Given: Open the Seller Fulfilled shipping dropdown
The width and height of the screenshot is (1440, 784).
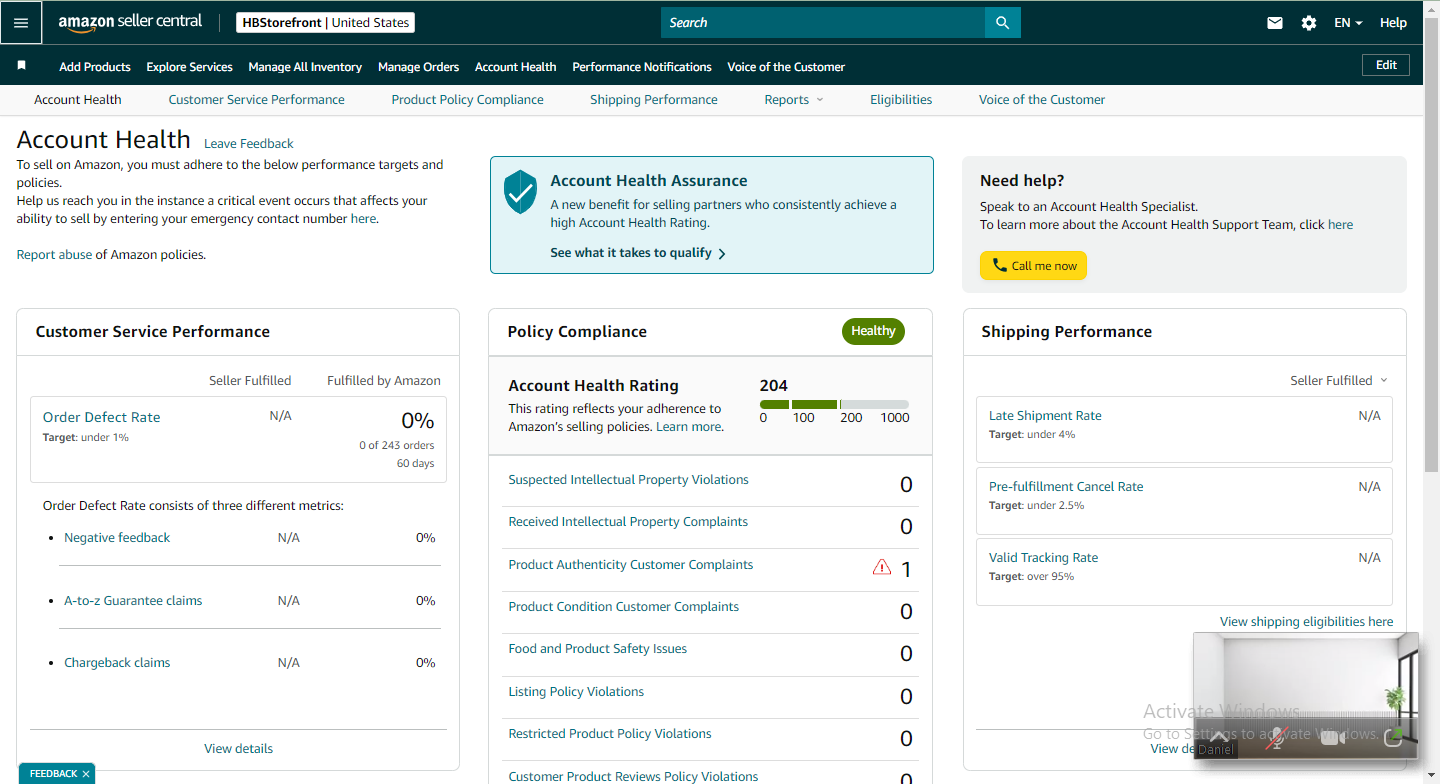Looking at the screenshot, I should click(x=1339, y=380).
